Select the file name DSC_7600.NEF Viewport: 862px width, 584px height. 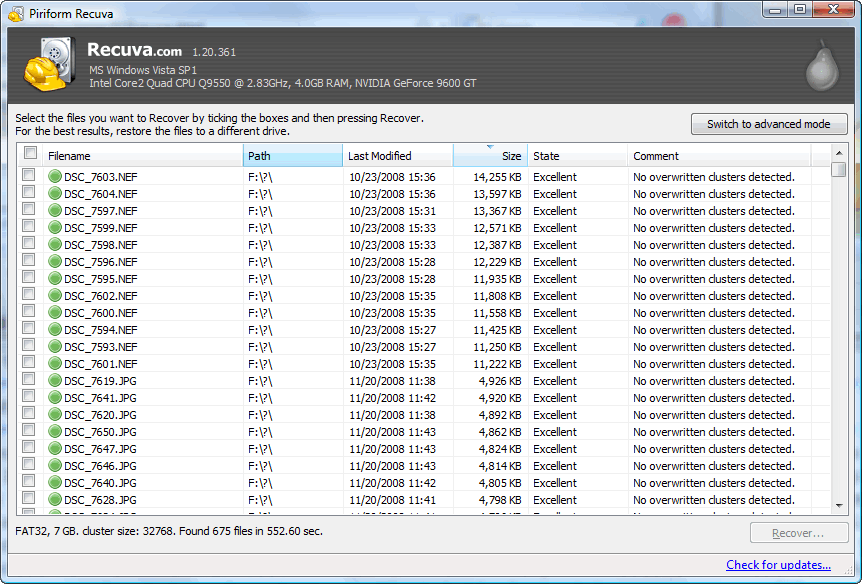pyautogui.click(x=101, y=313)
